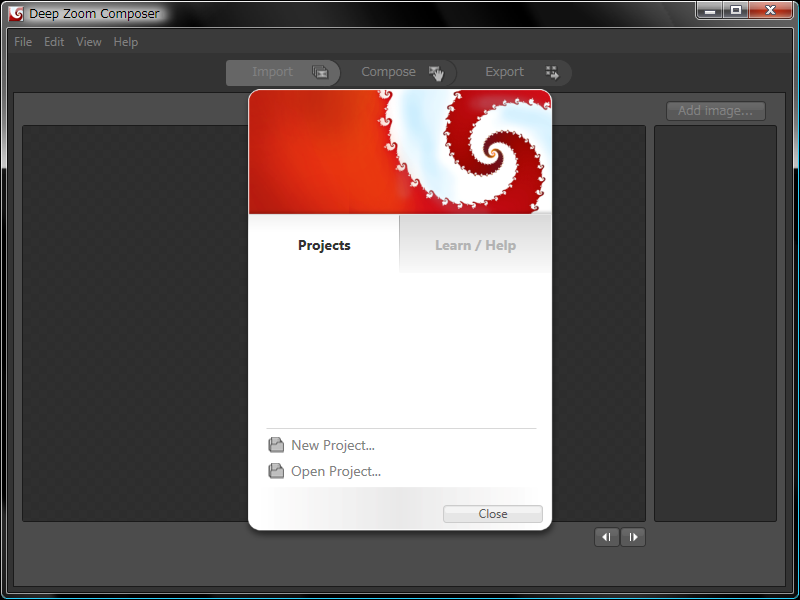Select the Projects tab
Image resolution: width=800 pixels, height=600 pixels.
324,245
